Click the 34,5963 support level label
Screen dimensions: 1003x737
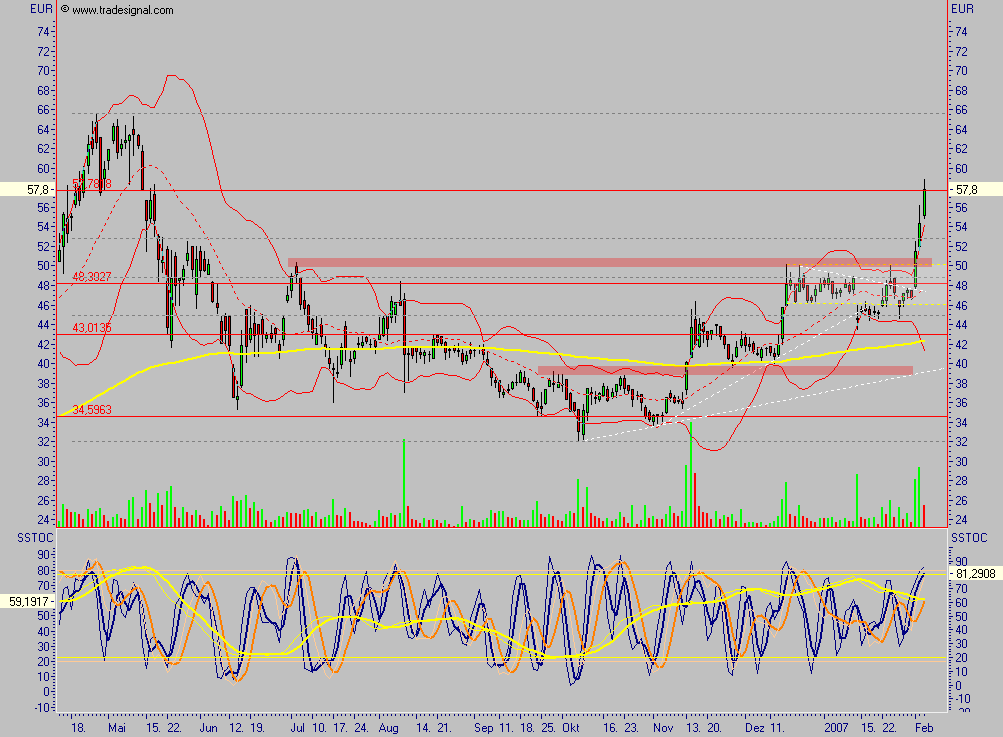click(91, 410)
